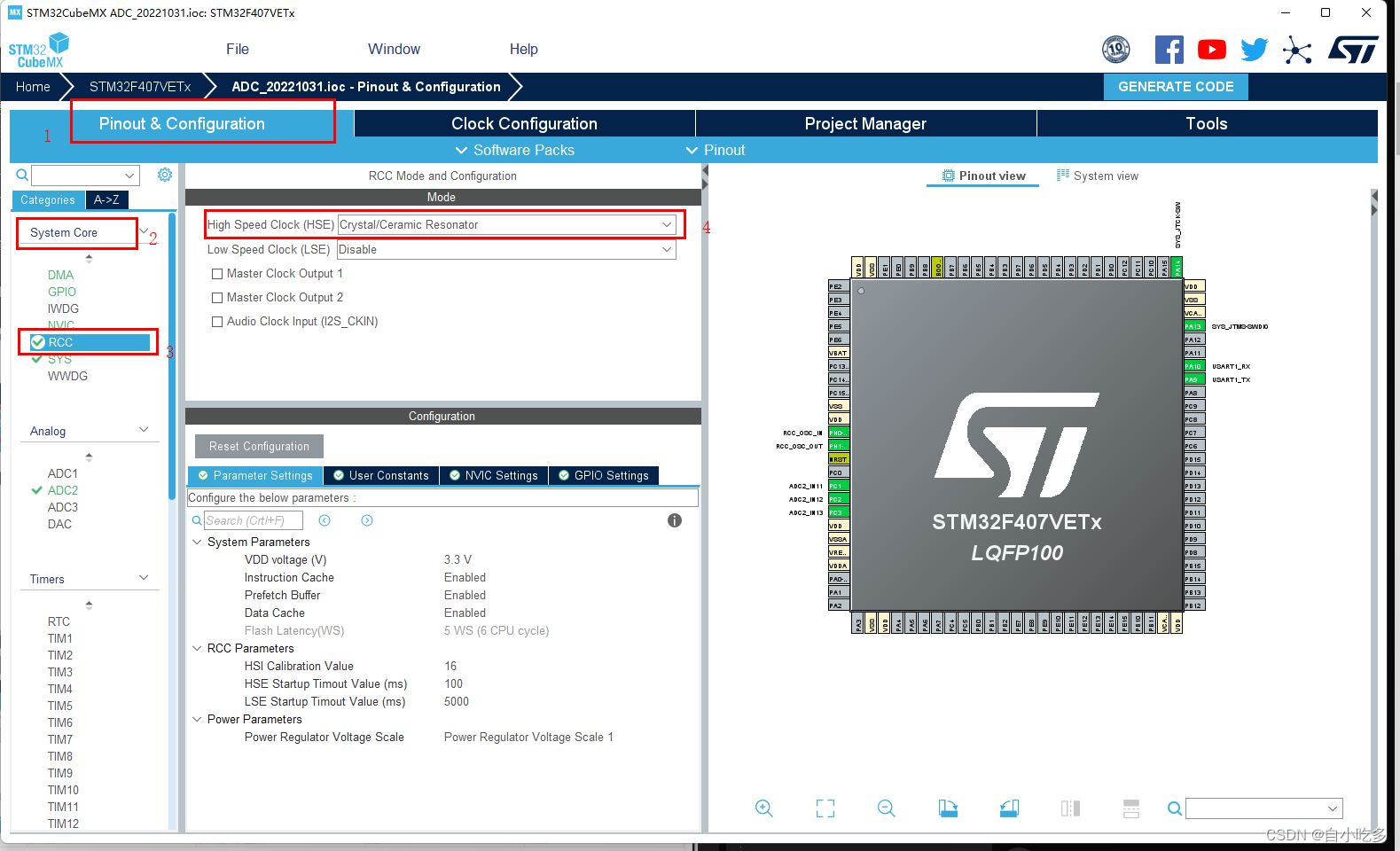
Task: Click Reset Configuration button
Action: click(x=259, y=447)
